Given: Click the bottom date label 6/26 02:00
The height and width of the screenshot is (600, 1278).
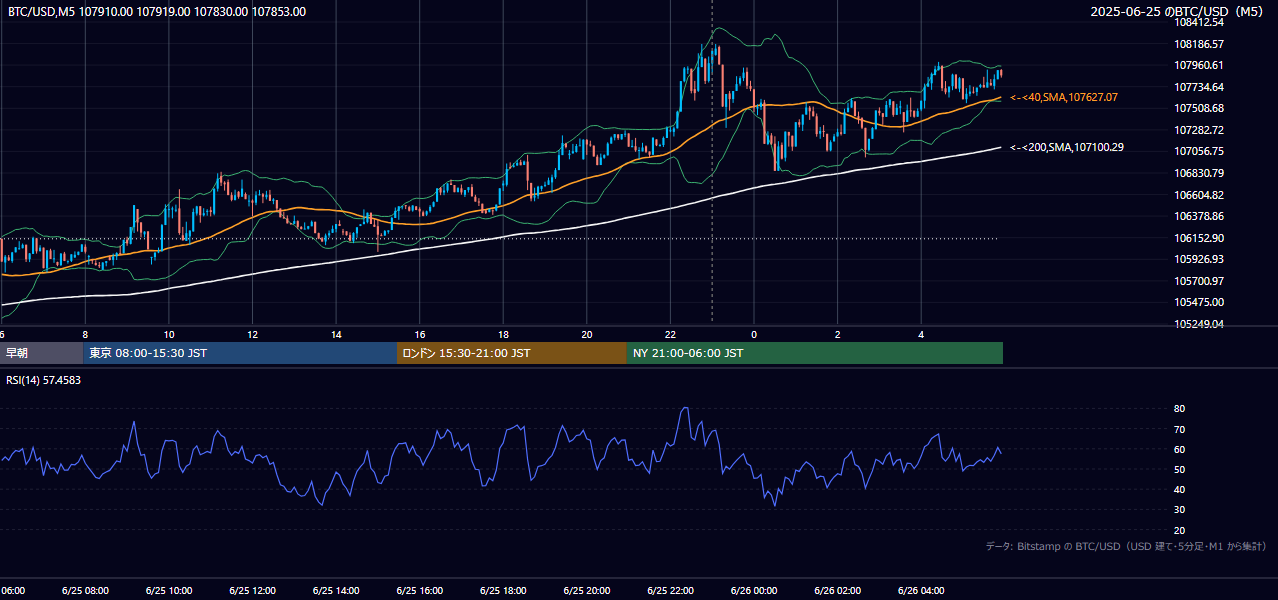Looking at the screenshot, I should click(x=837, y=591).
